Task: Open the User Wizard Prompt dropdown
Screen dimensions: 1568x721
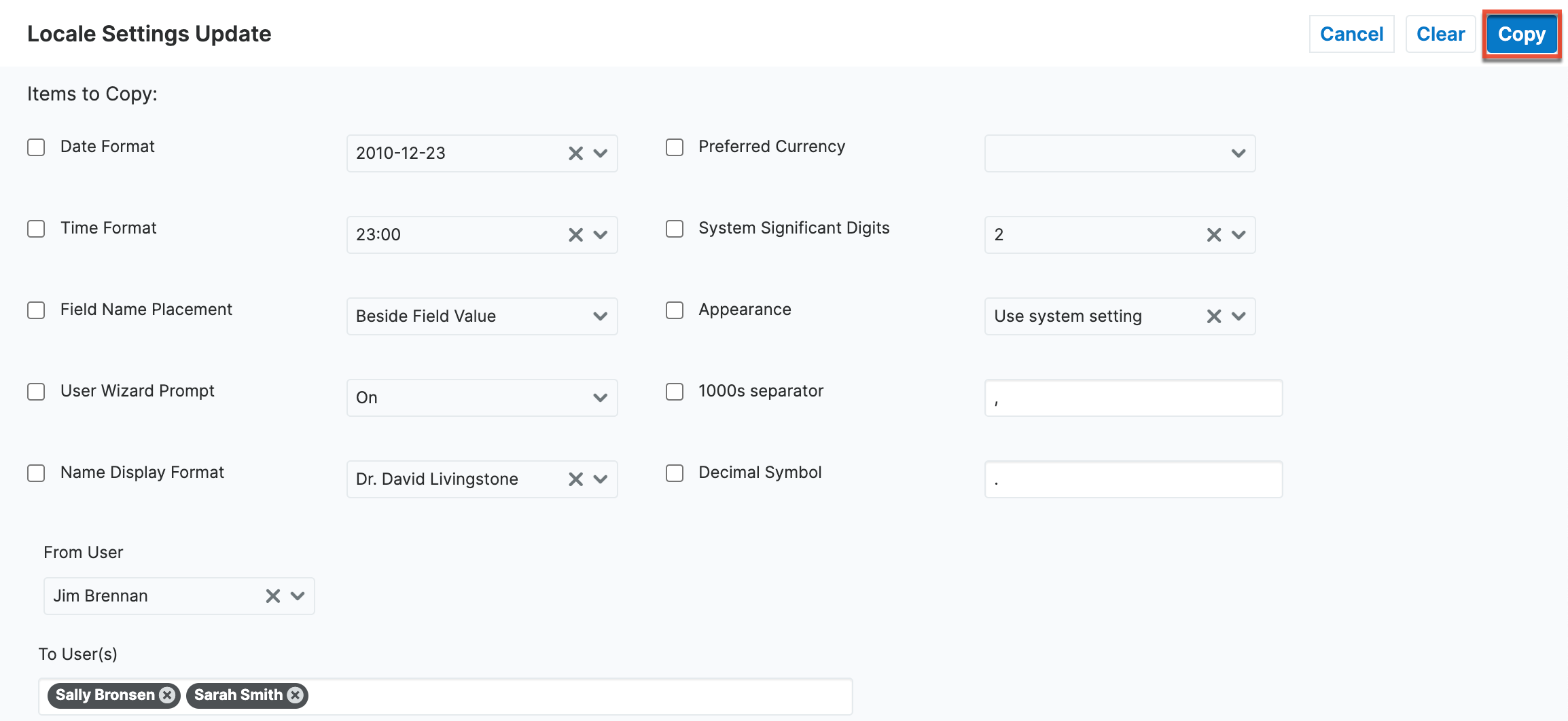Action: (599, 398)
